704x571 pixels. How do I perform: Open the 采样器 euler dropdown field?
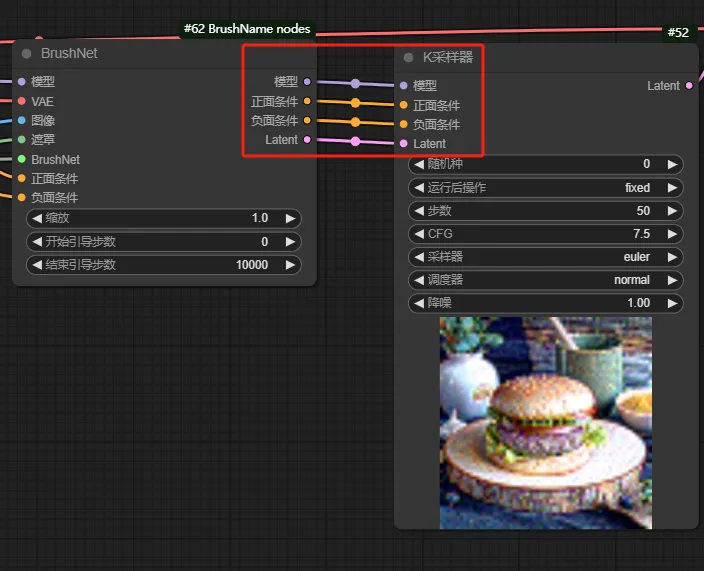pyautogui.click(x=546, y=257)
